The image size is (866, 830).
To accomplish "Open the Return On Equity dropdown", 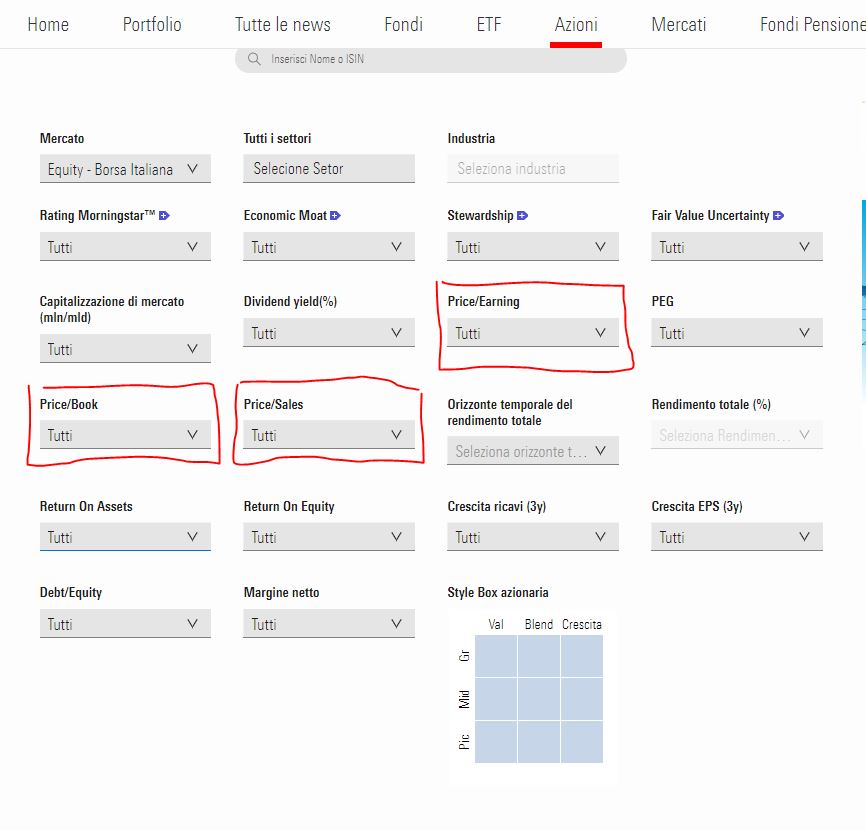I will [328, 537].
